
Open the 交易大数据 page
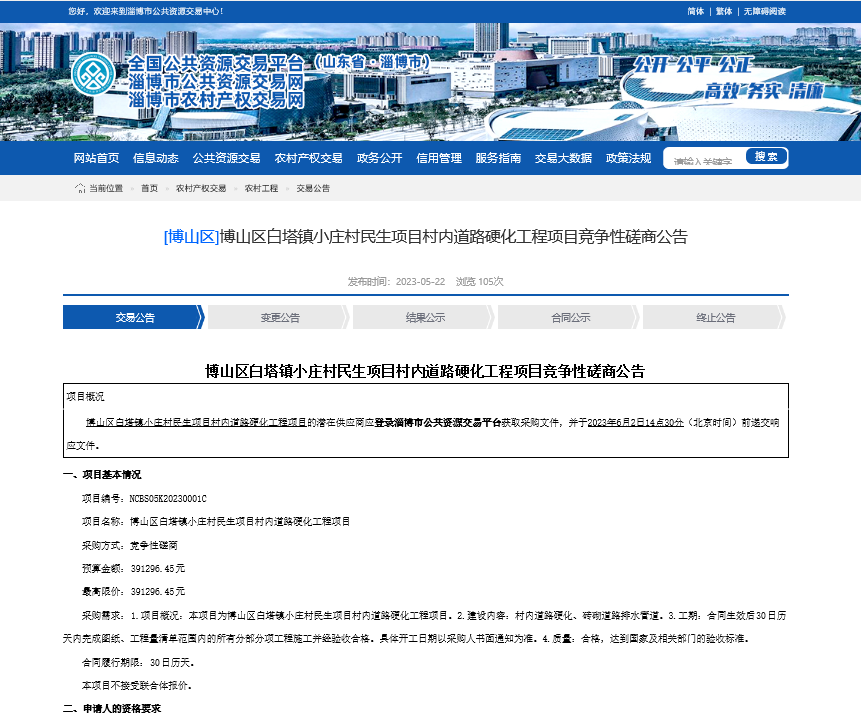pyautogui.click(x=563, y=158)
